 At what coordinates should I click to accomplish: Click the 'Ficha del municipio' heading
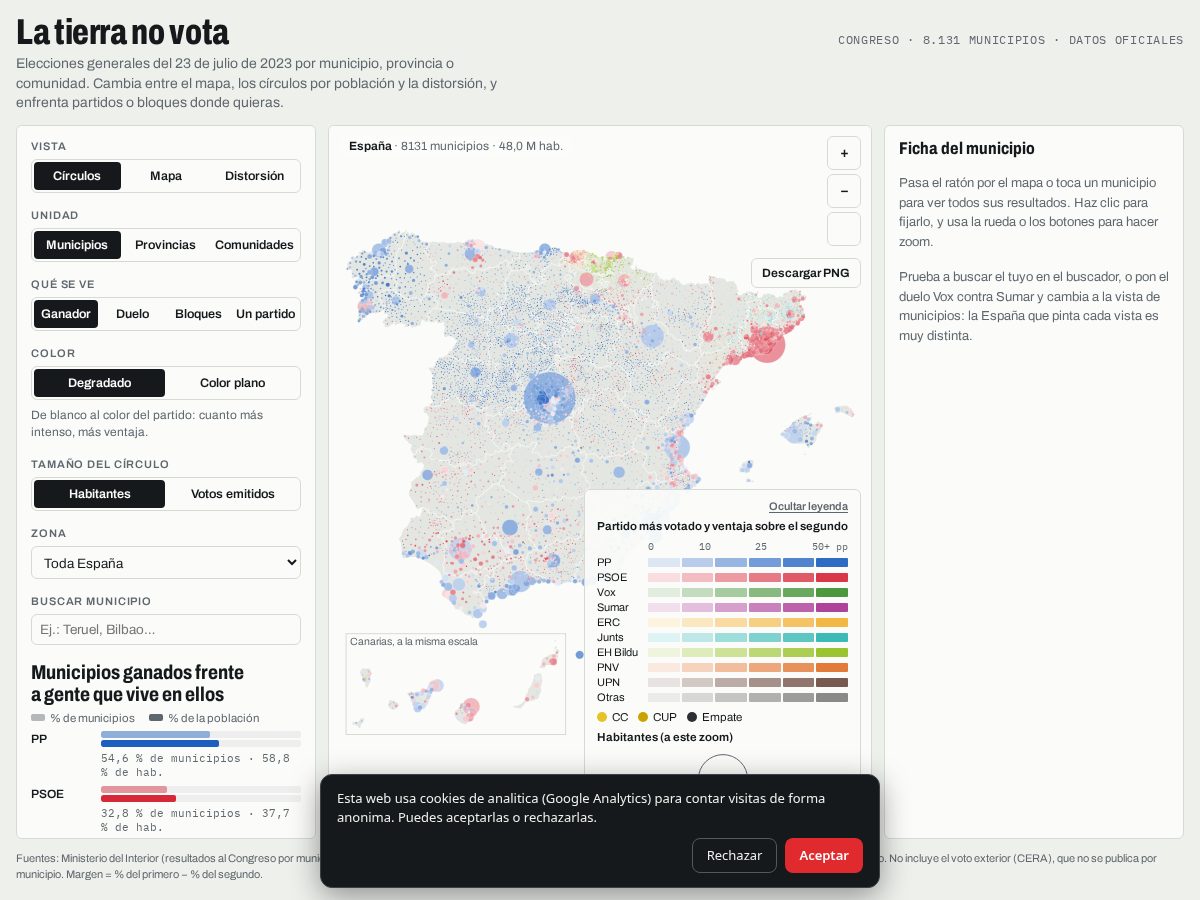coord(967,148)
